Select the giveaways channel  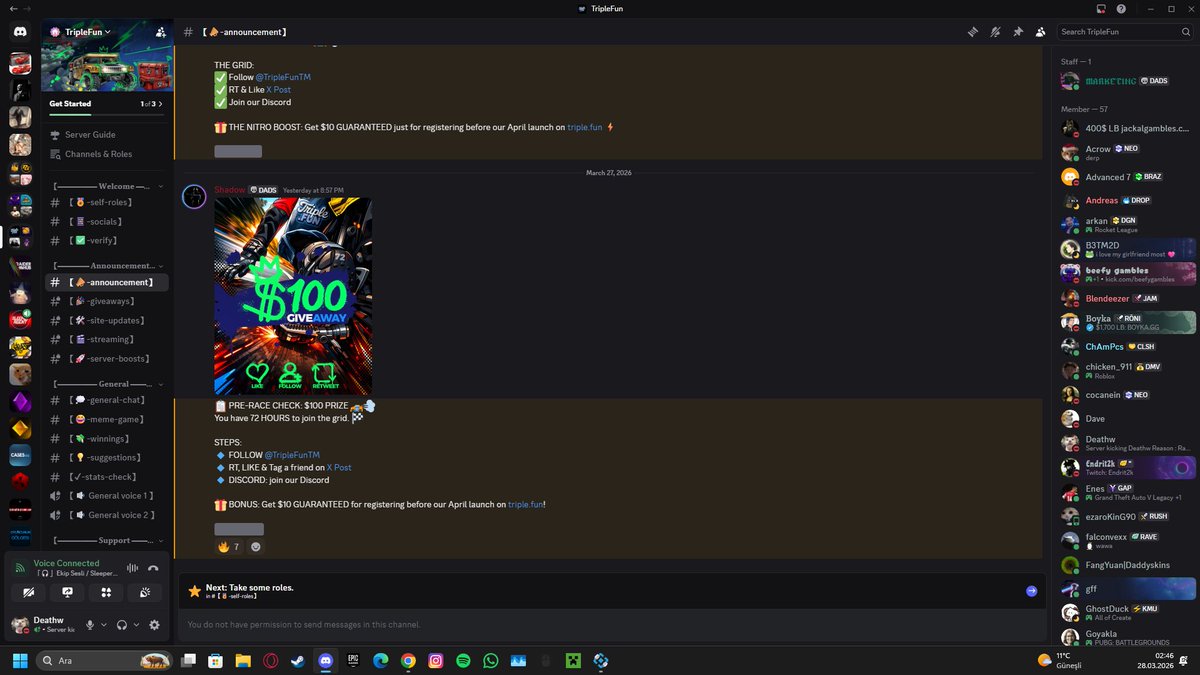pos(105,301)
